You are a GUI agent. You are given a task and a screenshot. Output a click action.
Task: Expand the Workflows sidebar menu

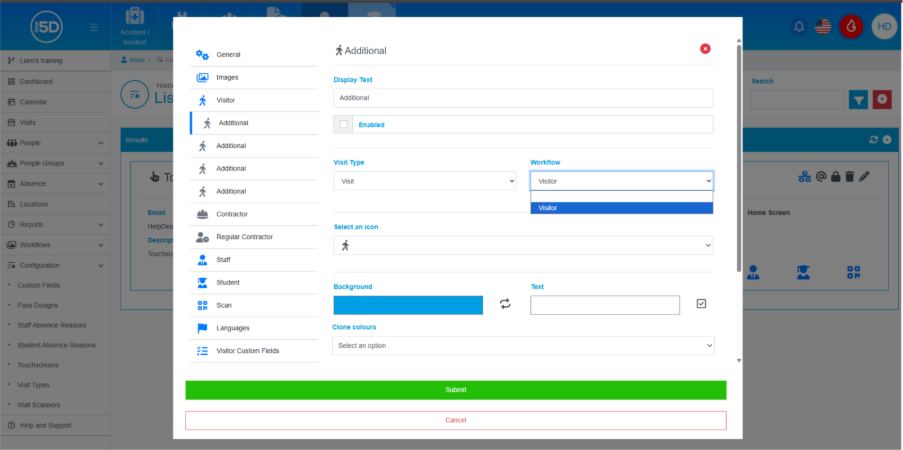(55, 245)
